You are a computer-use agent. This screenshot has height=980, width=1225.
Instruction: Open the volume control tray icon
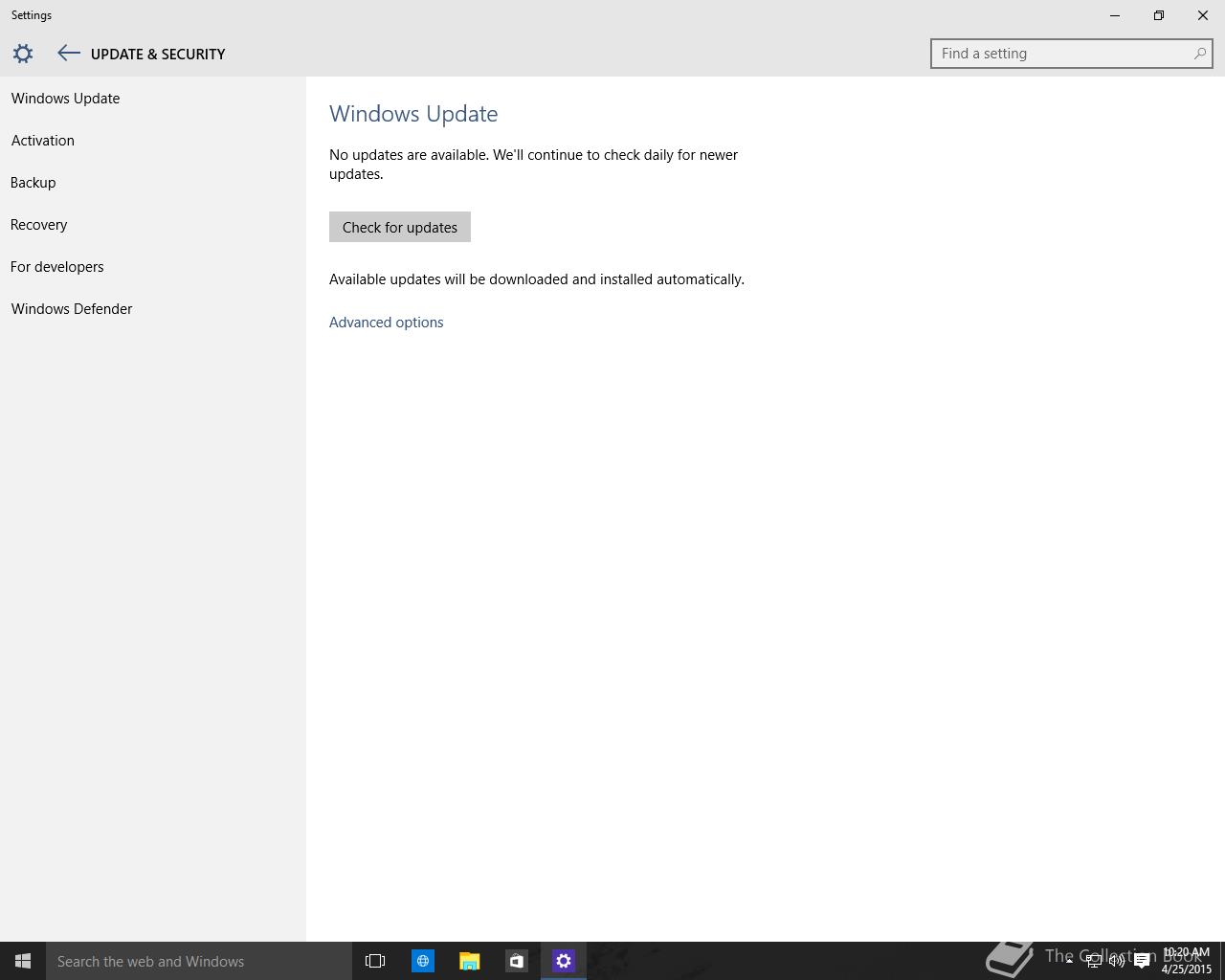pos(1117,961)
